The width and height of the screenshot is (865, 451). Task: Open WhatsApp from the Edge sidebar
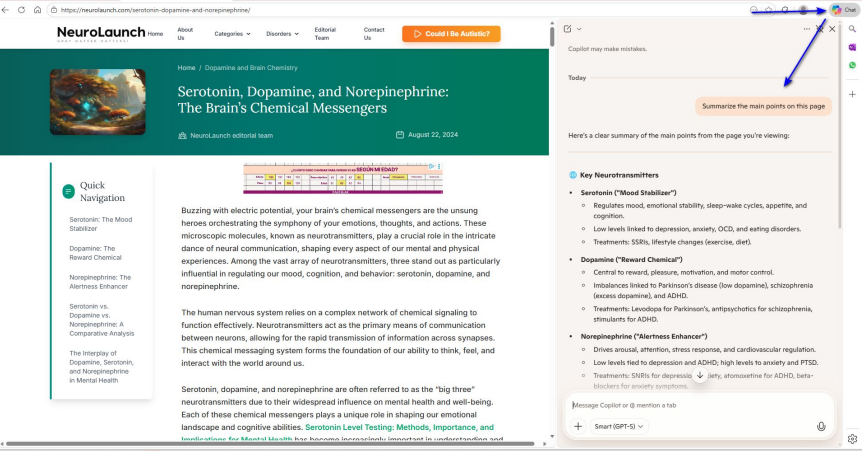pyautogui.click(x=852, y=65)
